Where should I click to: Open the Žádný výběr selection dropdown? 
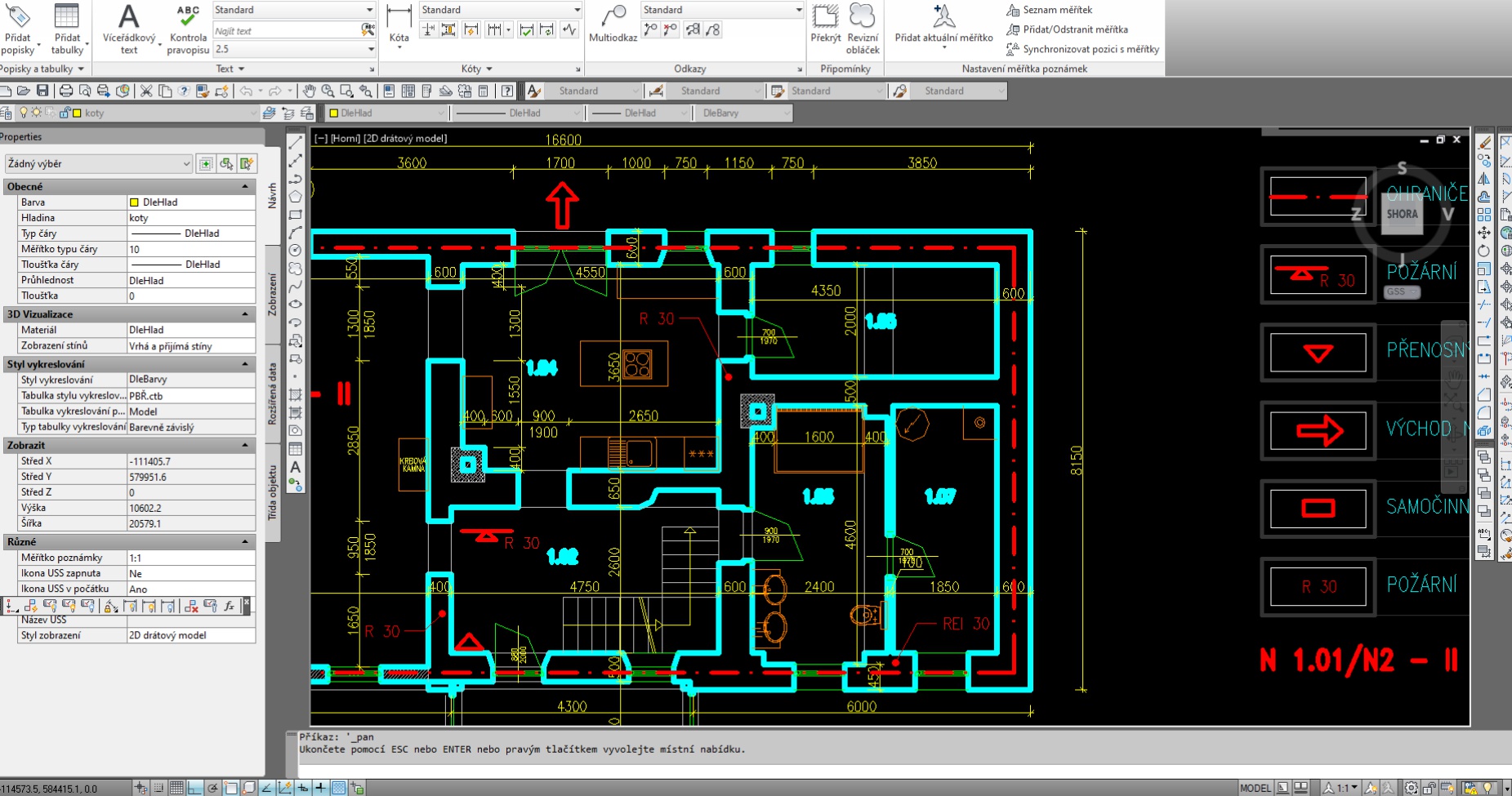click(185, 163)
